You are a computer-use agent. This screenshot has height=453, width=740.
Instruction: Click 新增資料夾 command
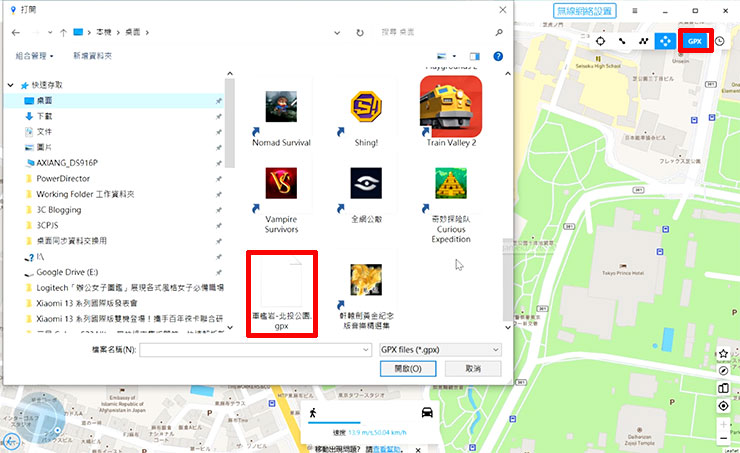pos(92,56)
